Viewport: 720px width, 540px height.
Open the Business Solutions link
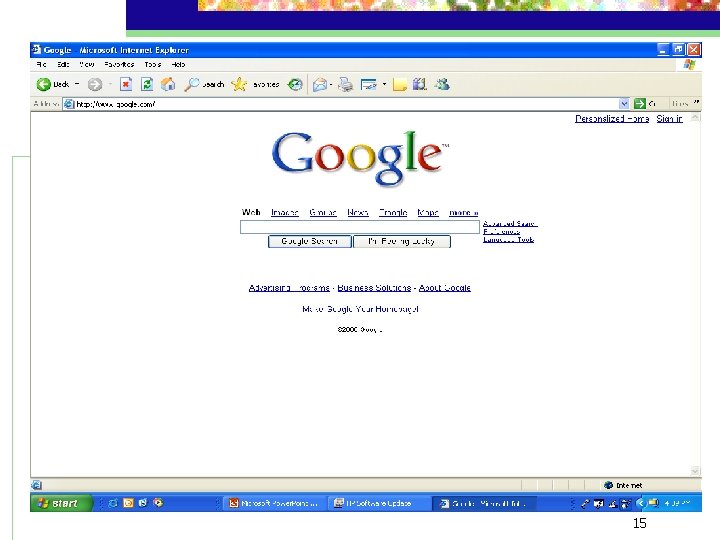coord(374,287)
